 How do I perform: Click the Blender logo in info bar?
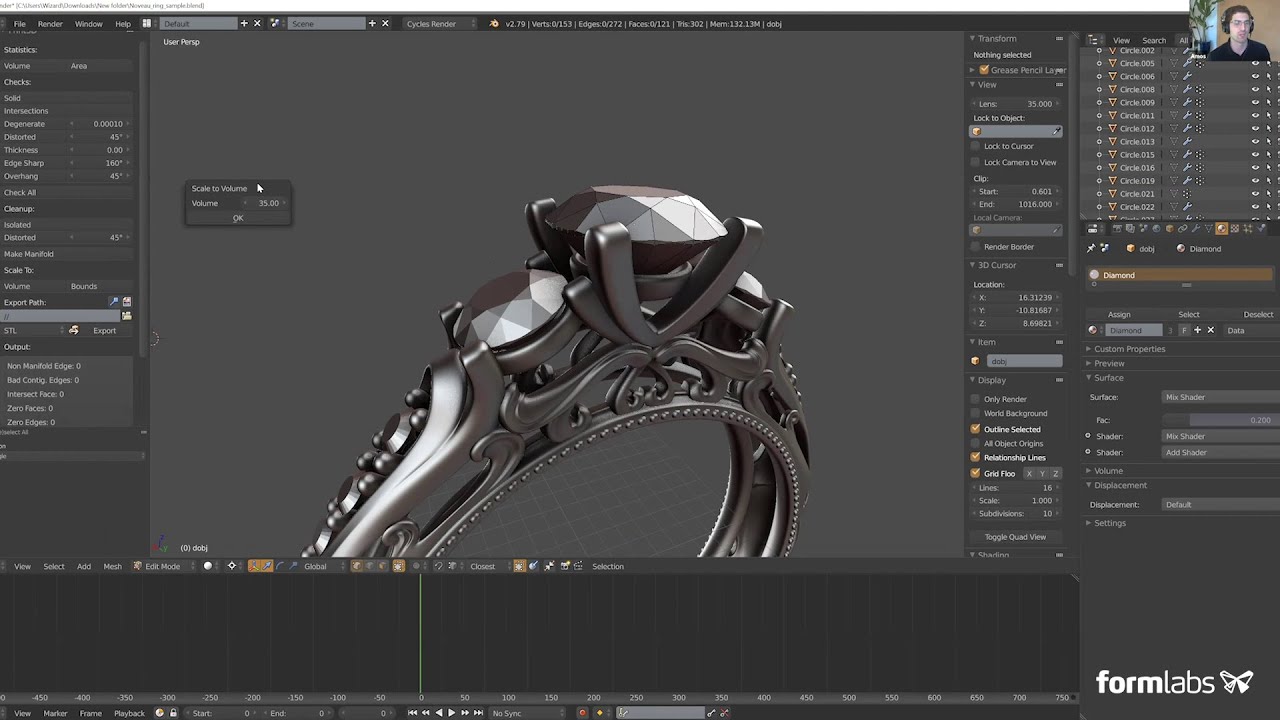point(494,23)
